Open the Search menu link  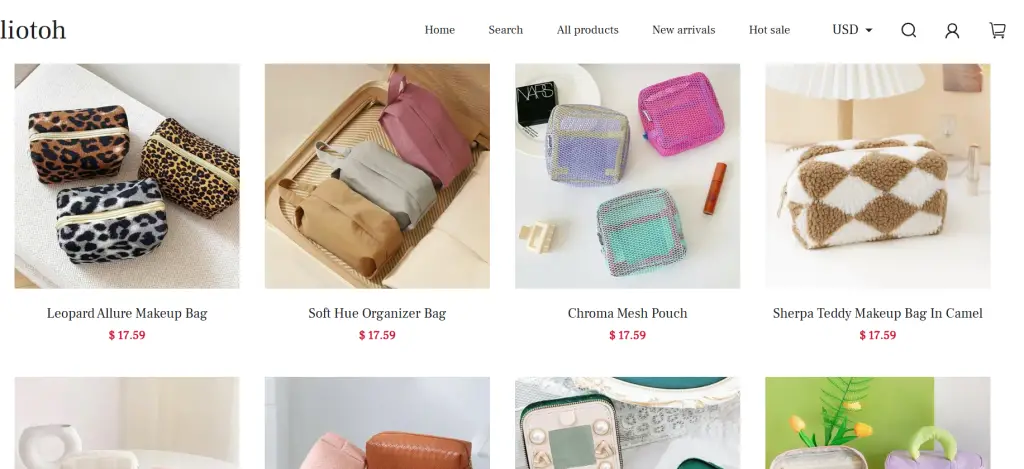[505, 30]
